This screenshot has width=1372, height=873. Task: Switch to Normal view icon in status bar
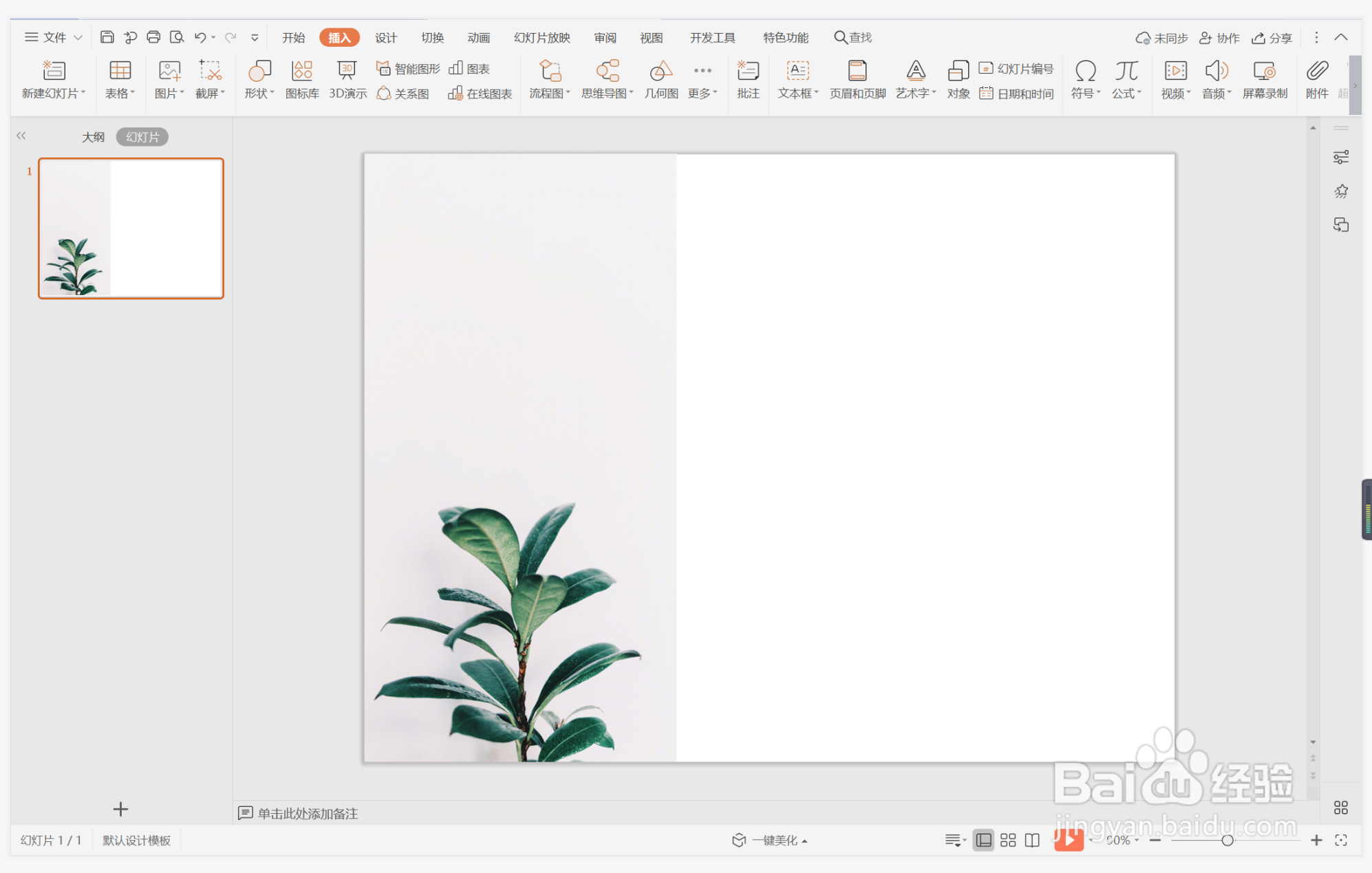tap(983, 840)
